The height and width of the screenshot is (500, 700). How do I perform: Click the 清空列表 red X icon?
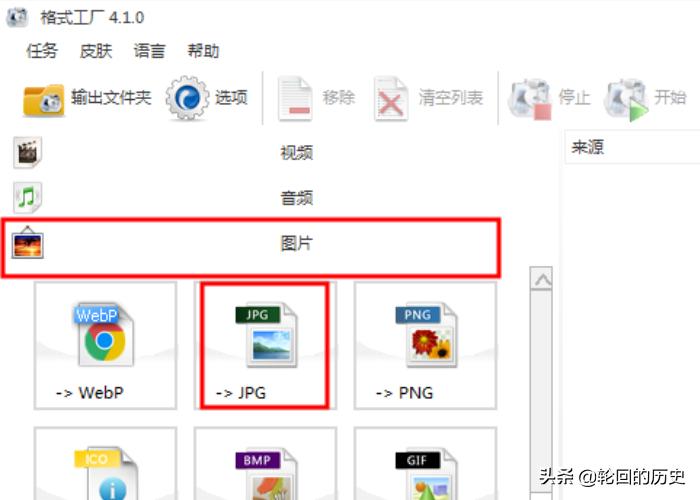point(391,99)
